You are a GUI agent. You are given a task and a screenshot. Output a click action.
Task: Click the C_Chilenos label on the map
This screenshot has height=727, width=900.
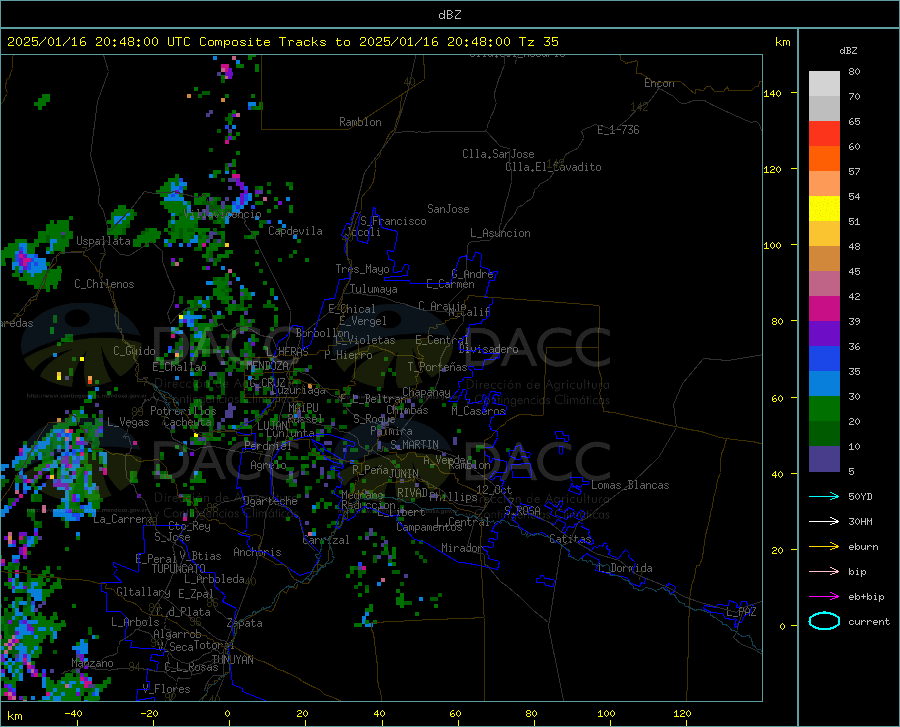[104, 284]
